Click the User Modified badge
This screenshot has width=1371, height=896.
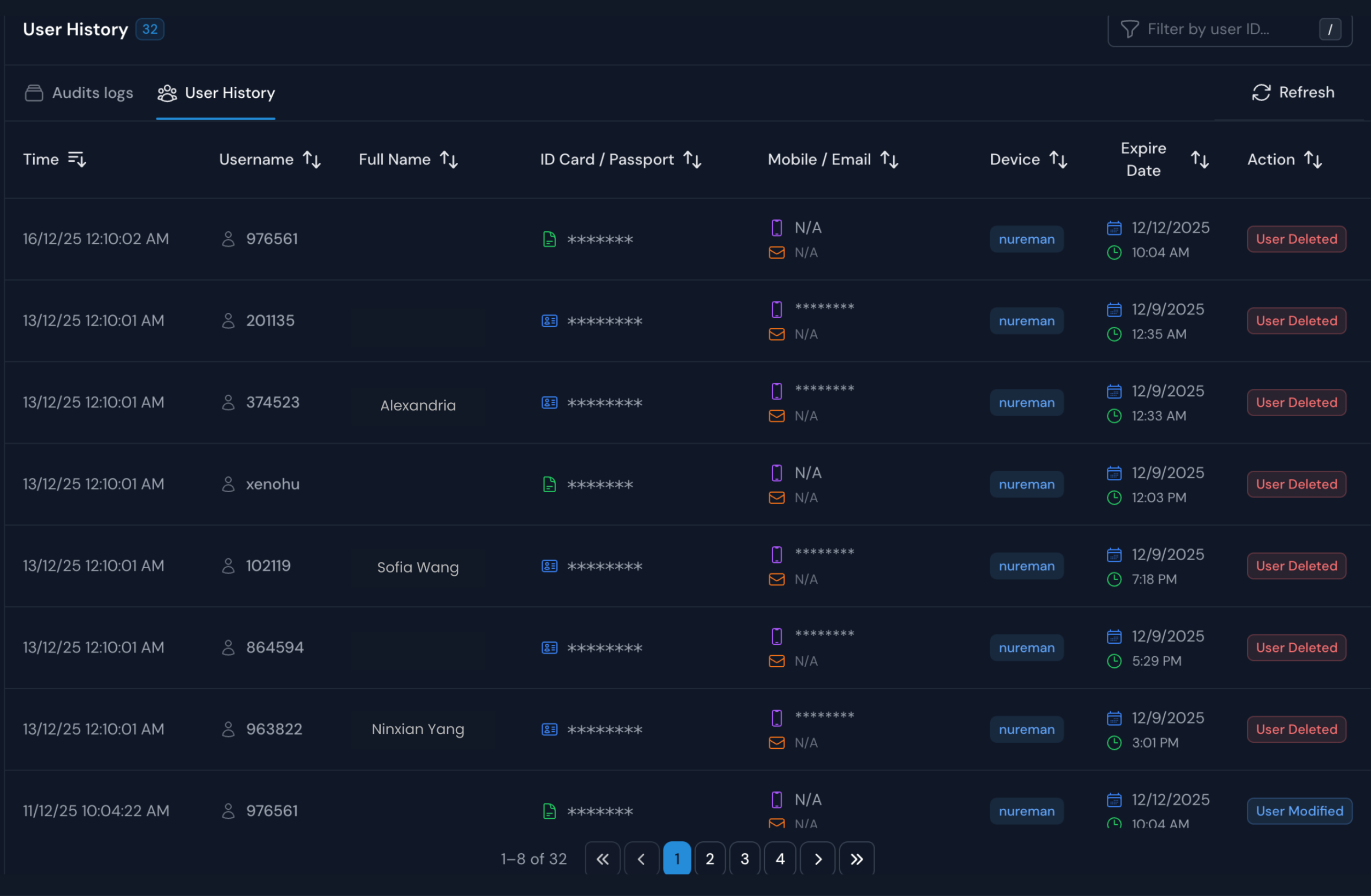(1299, 811)
